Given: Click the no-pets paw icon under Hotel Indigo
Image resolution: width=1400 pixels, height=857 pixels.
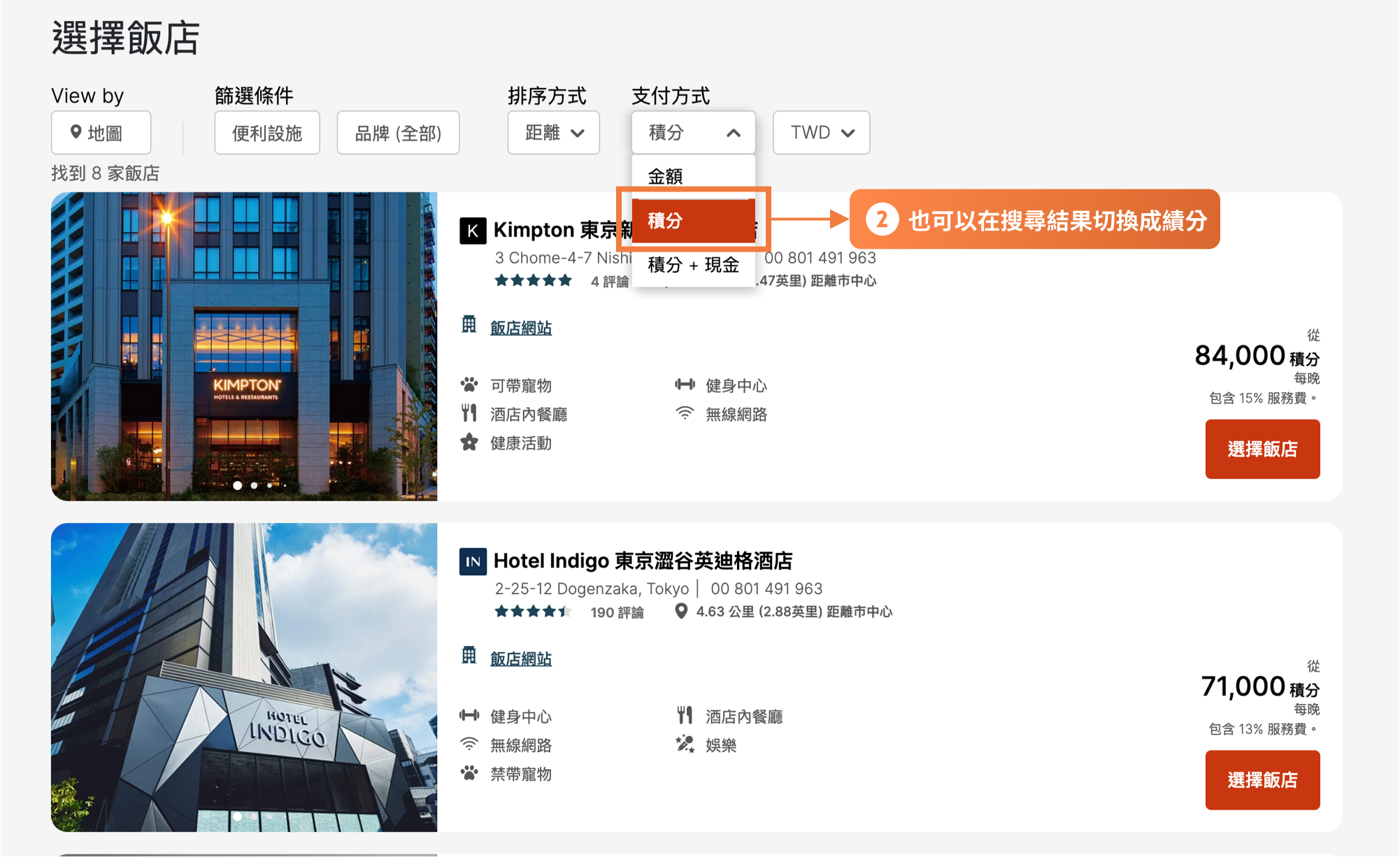Looking at the screenshot, I should [x=471, y=773].
